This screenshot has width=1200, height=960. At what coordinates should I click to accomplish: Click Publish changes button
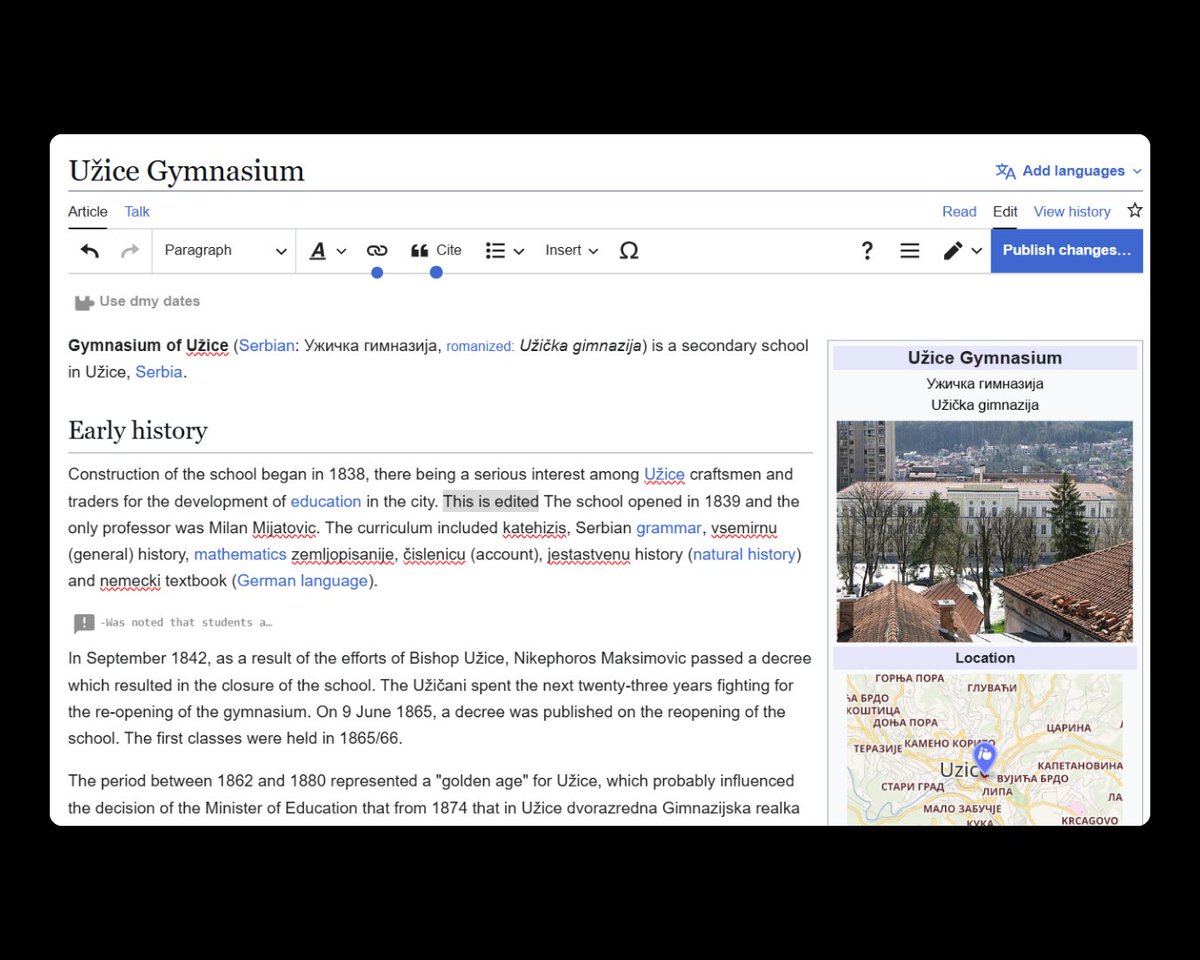click(x=1067, y=251)
